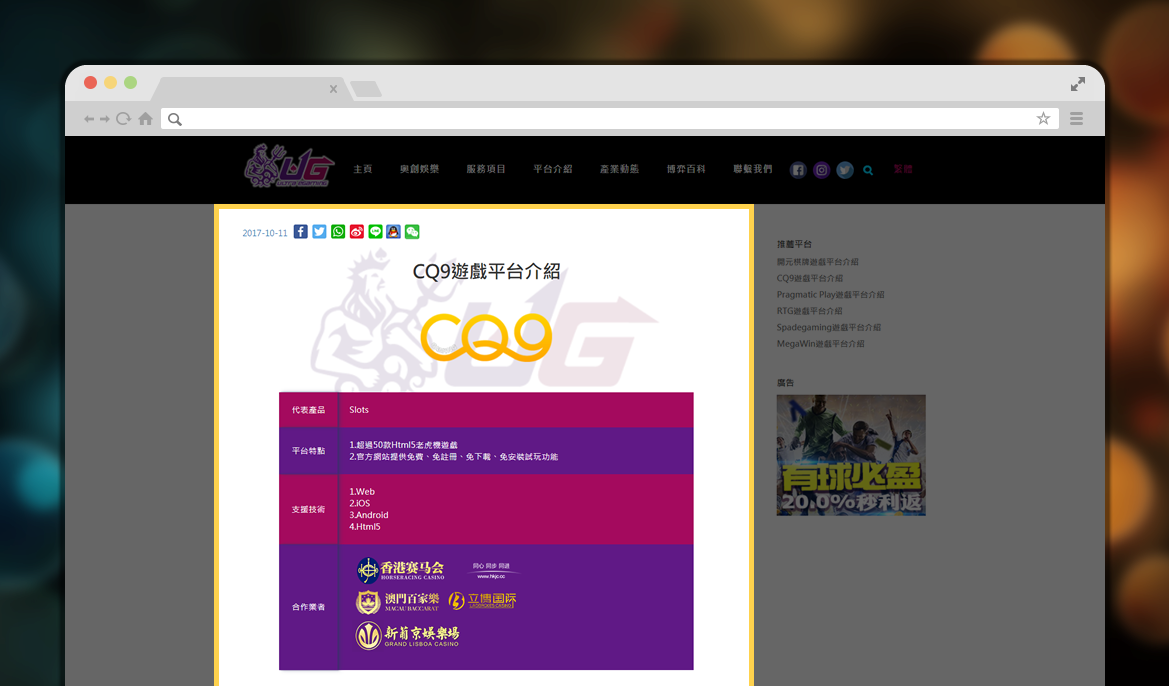Share the article via WhatsApp
Image resolution: width=1169 pixels, height=686 pixels.
[338, 232]
